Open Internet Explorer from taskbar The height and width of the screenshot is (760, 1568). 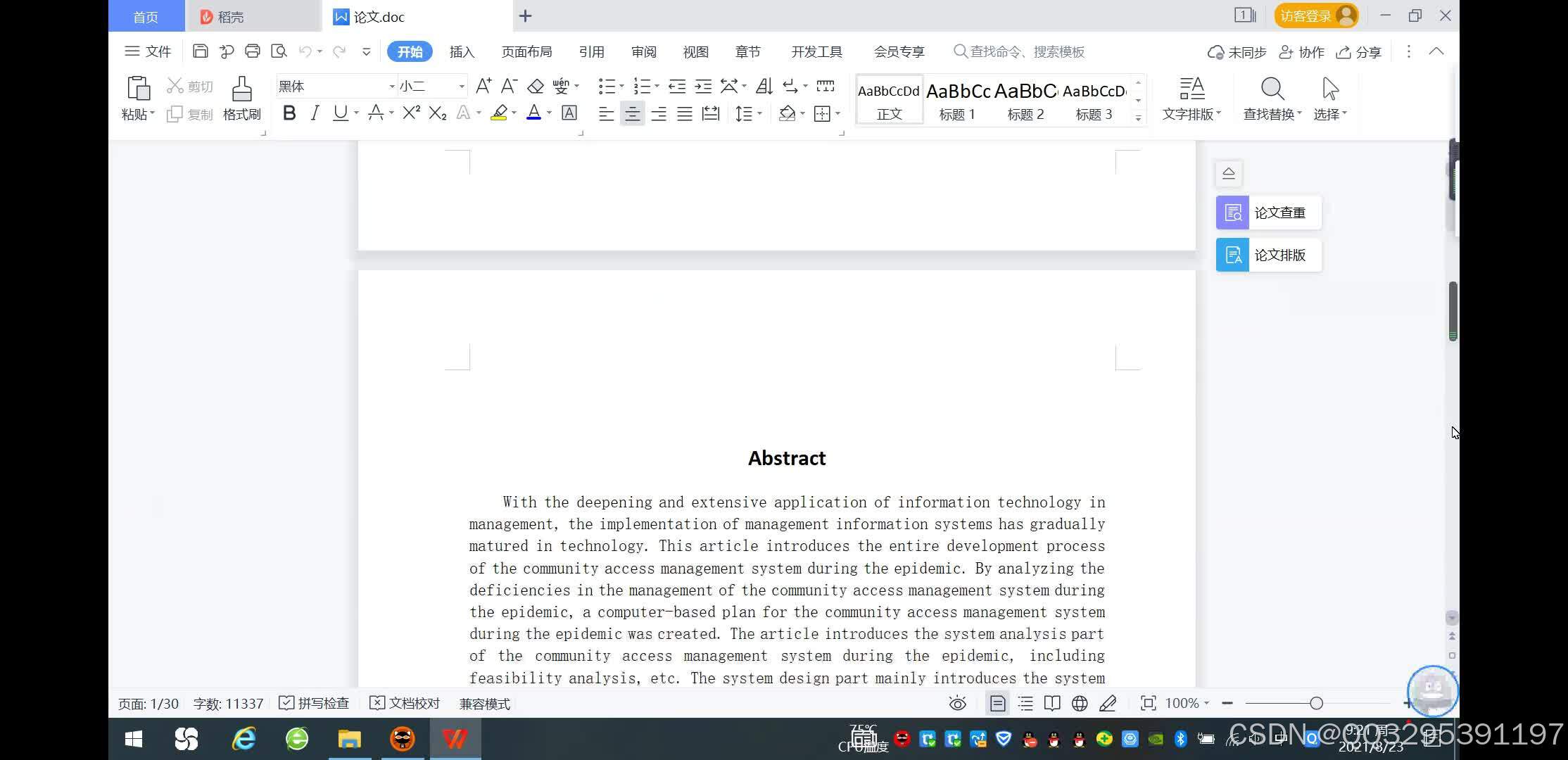pos(244,739)
